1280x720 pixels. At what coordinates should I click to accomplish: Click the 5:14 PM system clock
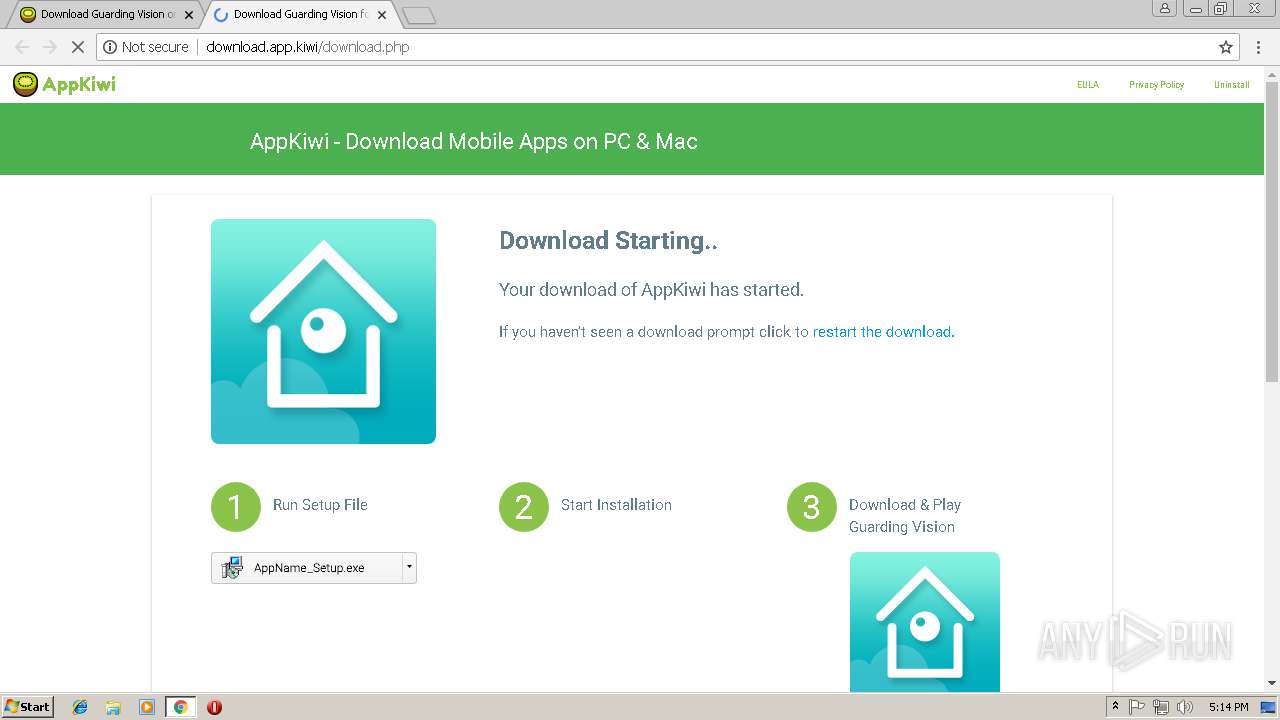coord(1228,707)
